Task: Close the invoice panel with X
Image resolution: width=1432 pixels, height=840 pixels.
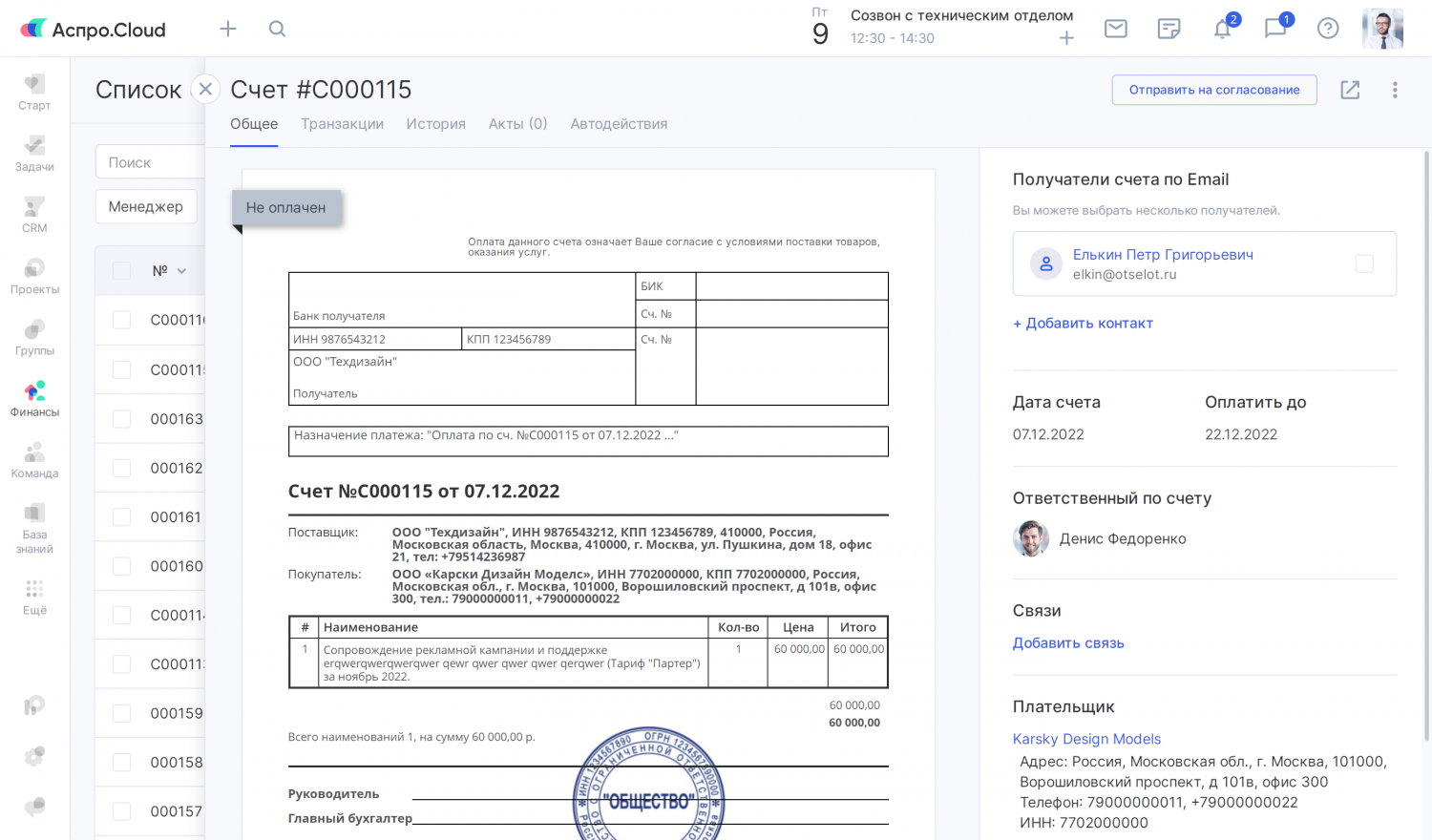Action: (205, 90)
